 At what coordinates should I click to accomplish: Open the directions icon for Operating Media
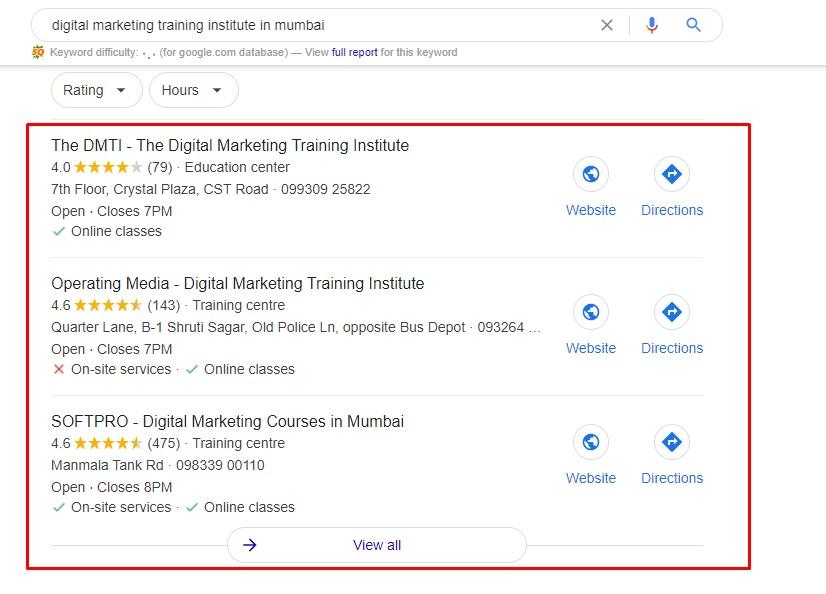tap(672, 312)
